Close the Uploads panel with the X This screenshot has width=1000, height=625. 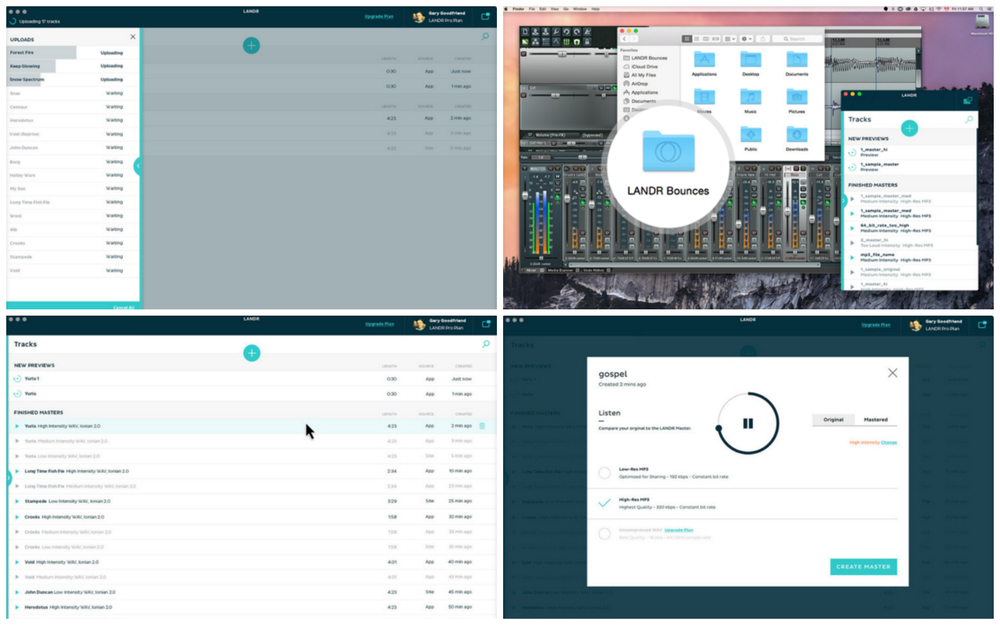[133, 37]
